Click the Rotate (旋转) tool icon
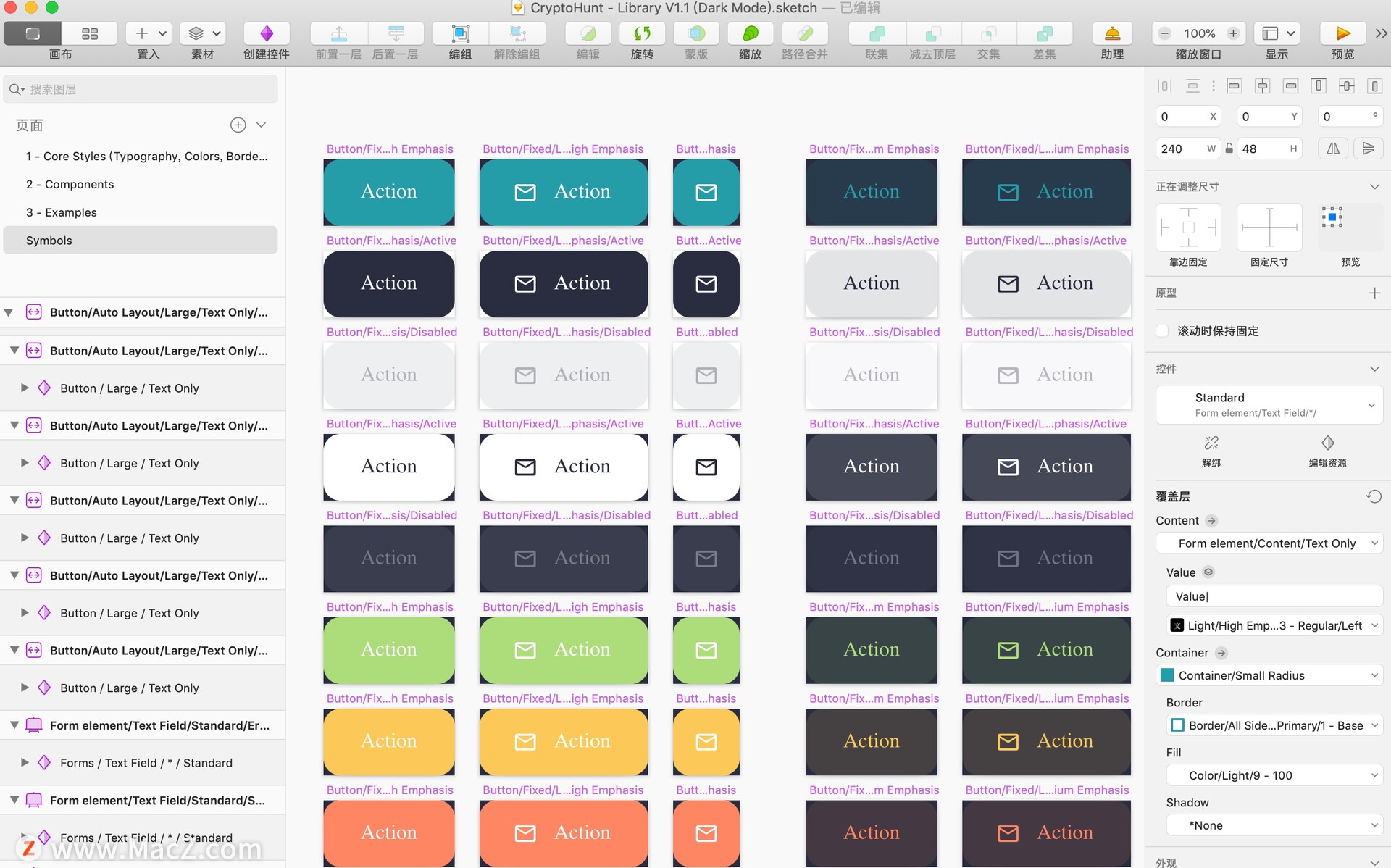Screen dimensions: 1391x868 [x=642, y=34]
